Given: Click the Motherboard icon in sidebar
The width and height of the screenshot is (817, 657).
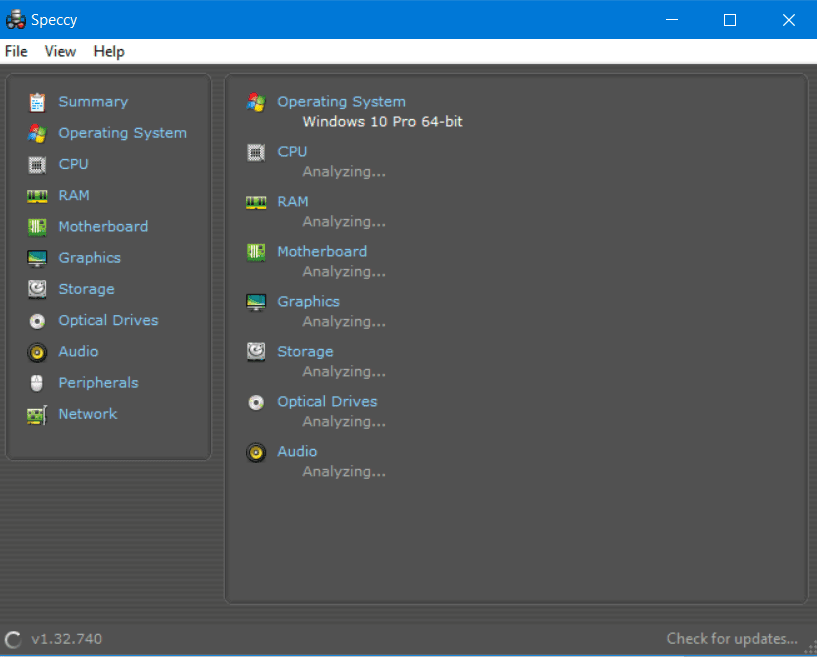Looking at the screenshot, I should pyautogui.click(x=37, y=227).
